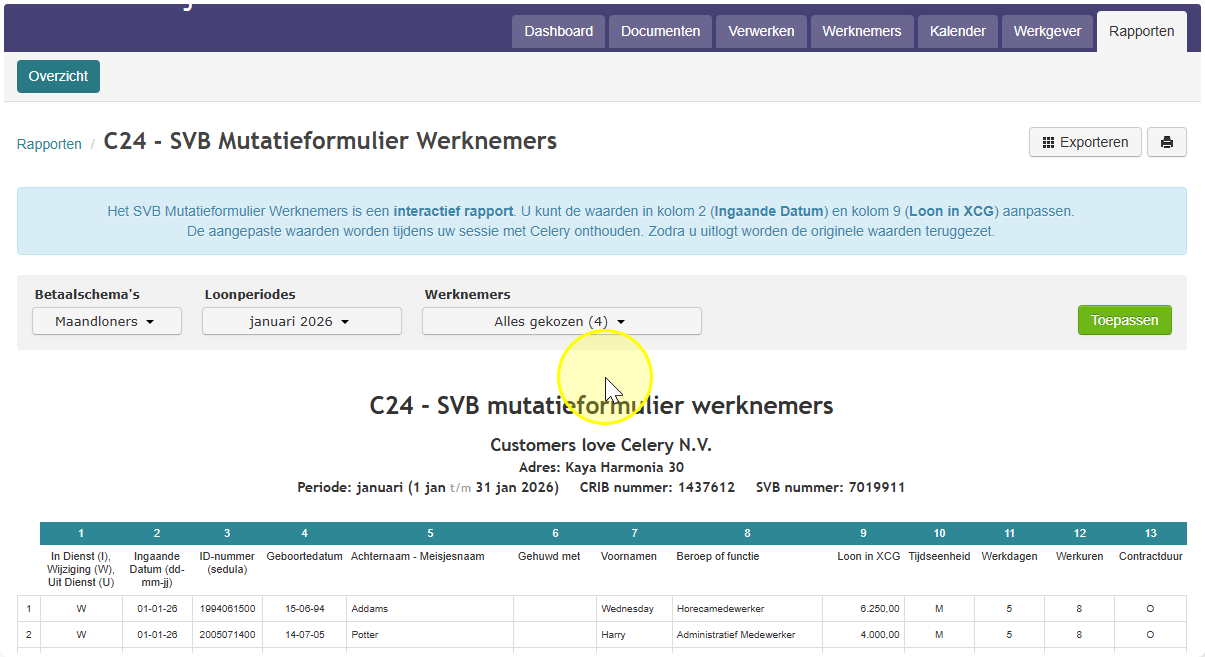Image resolution: width=1205 pixels, height=657 pixels.
Task: Select the Rapporten tab
Action: (x=1142, y=31)
